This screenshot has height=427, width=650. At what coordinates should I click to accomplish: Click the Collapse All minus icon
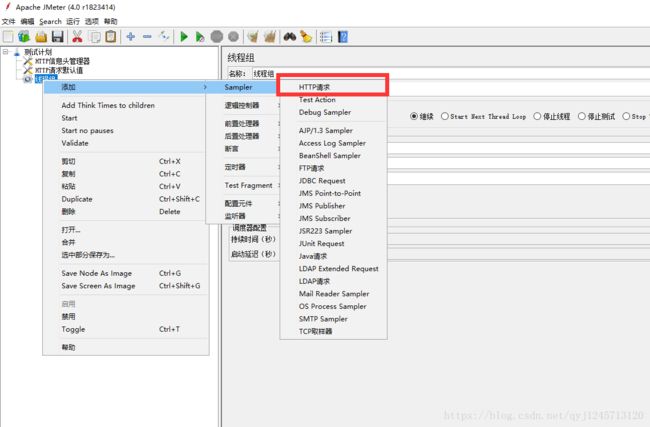147,37
